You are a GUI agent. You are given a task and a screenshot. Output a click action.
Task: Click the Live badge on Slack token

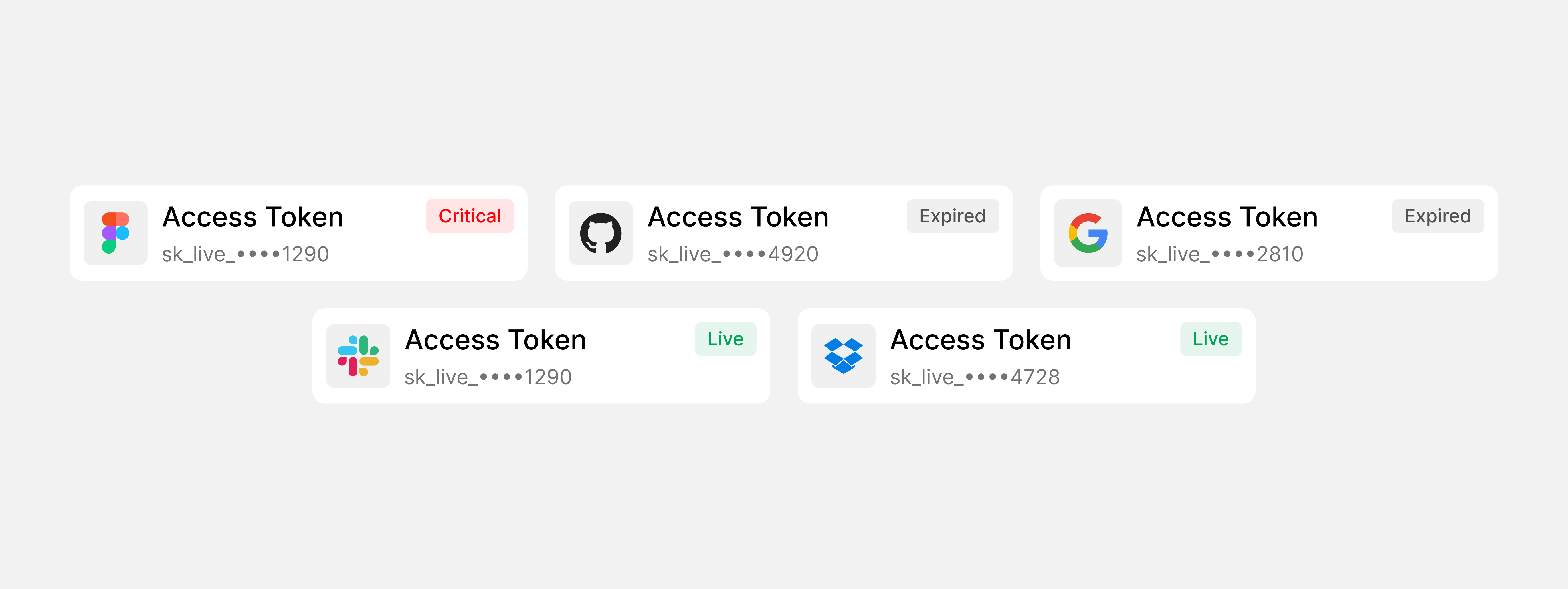(725, 339)
